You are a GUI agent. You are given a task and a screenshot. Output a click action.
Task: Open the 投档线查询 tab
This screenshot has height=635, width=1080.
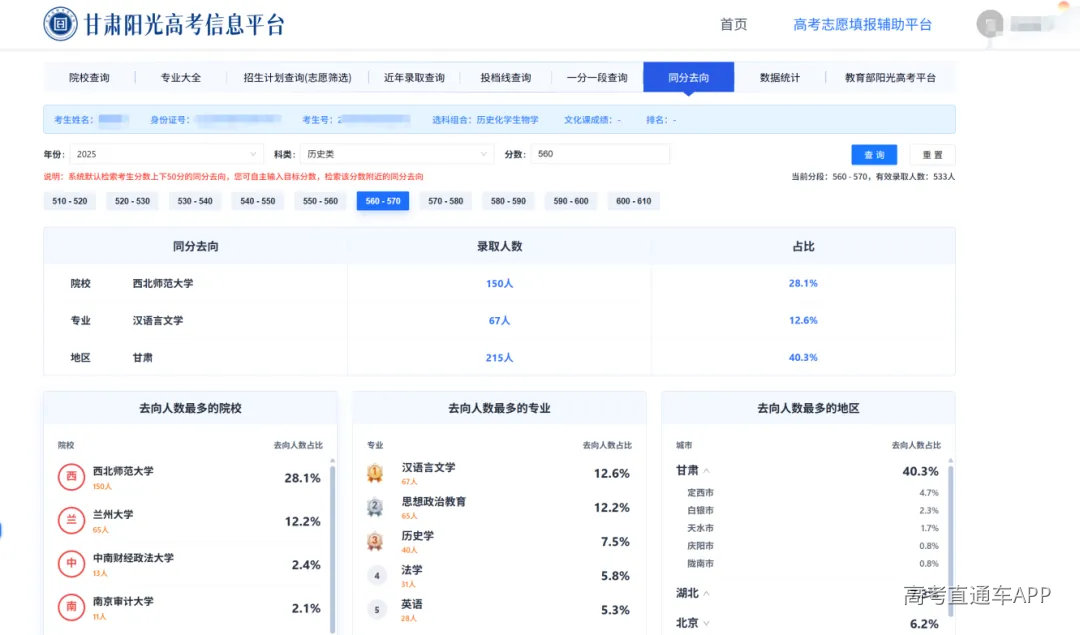click(x=506, y=78)
